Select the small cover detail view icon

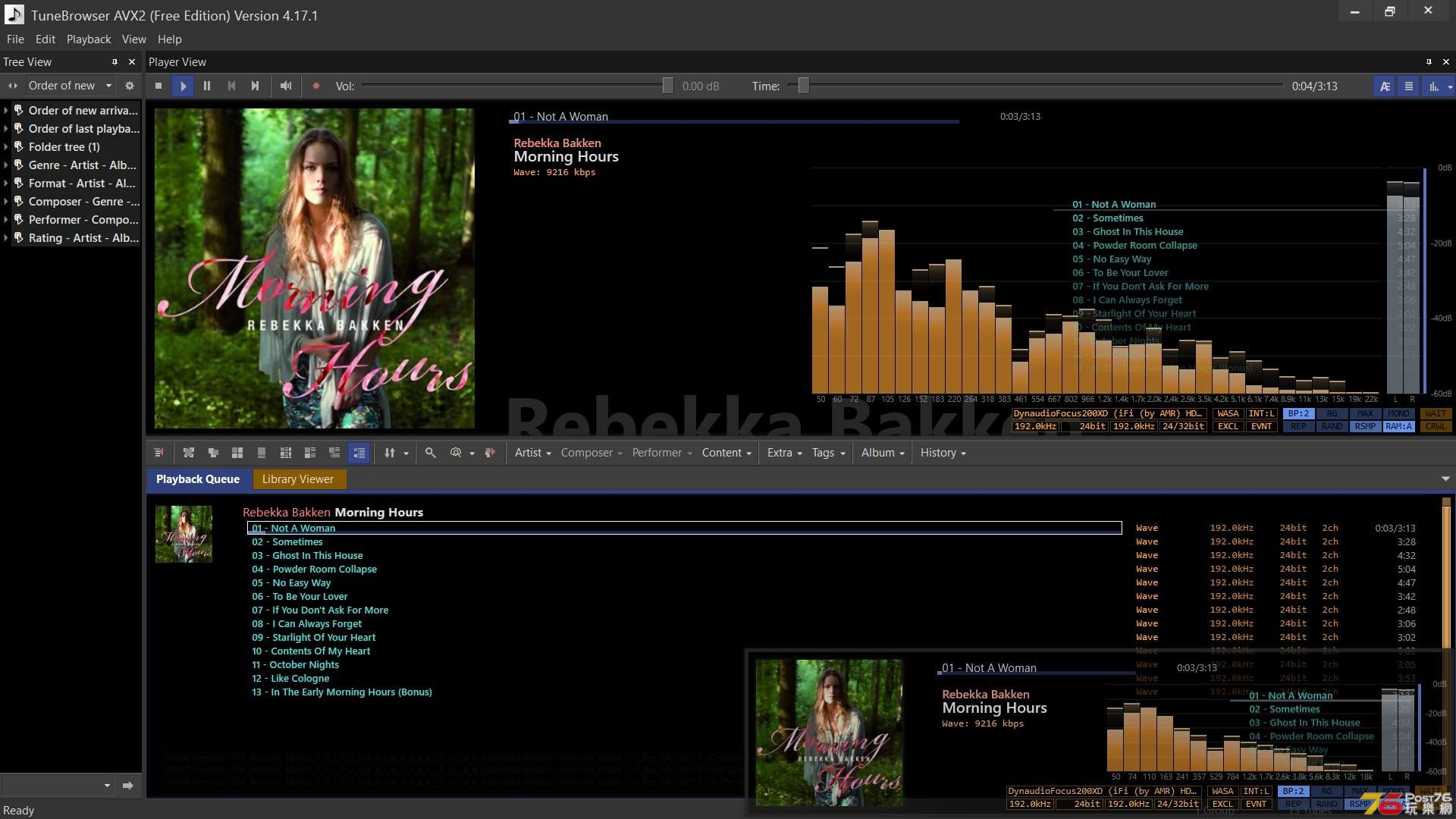point(334,453)
